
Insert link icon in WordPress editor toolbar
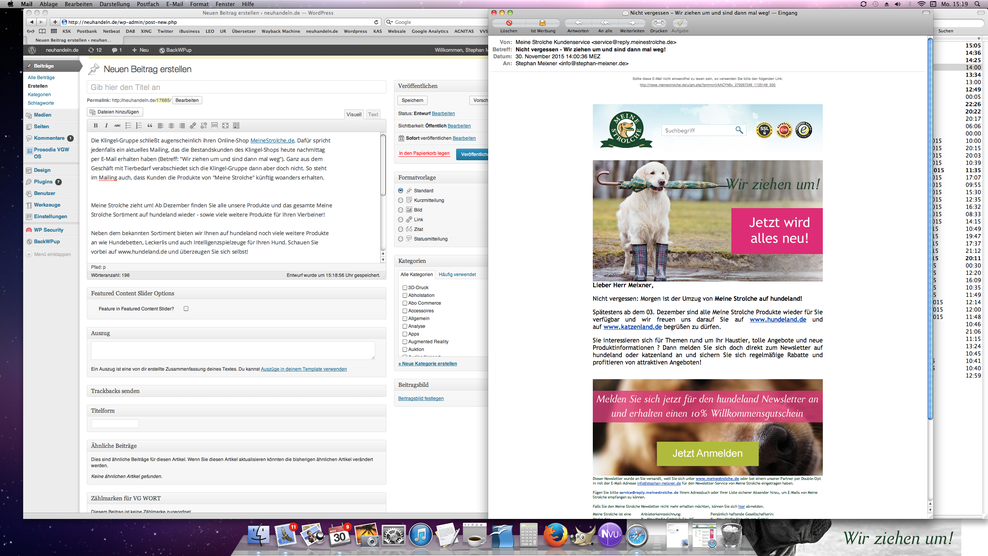[193, 125]
